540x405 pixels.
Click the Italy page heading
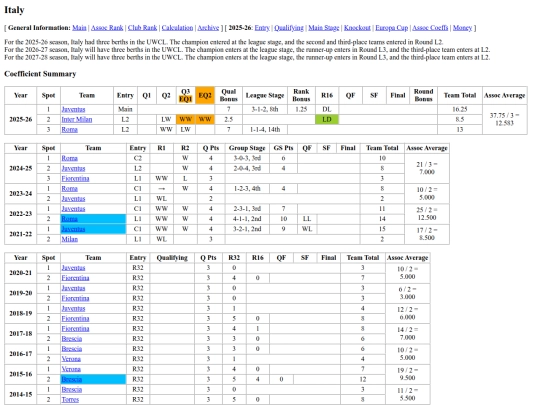14,10
